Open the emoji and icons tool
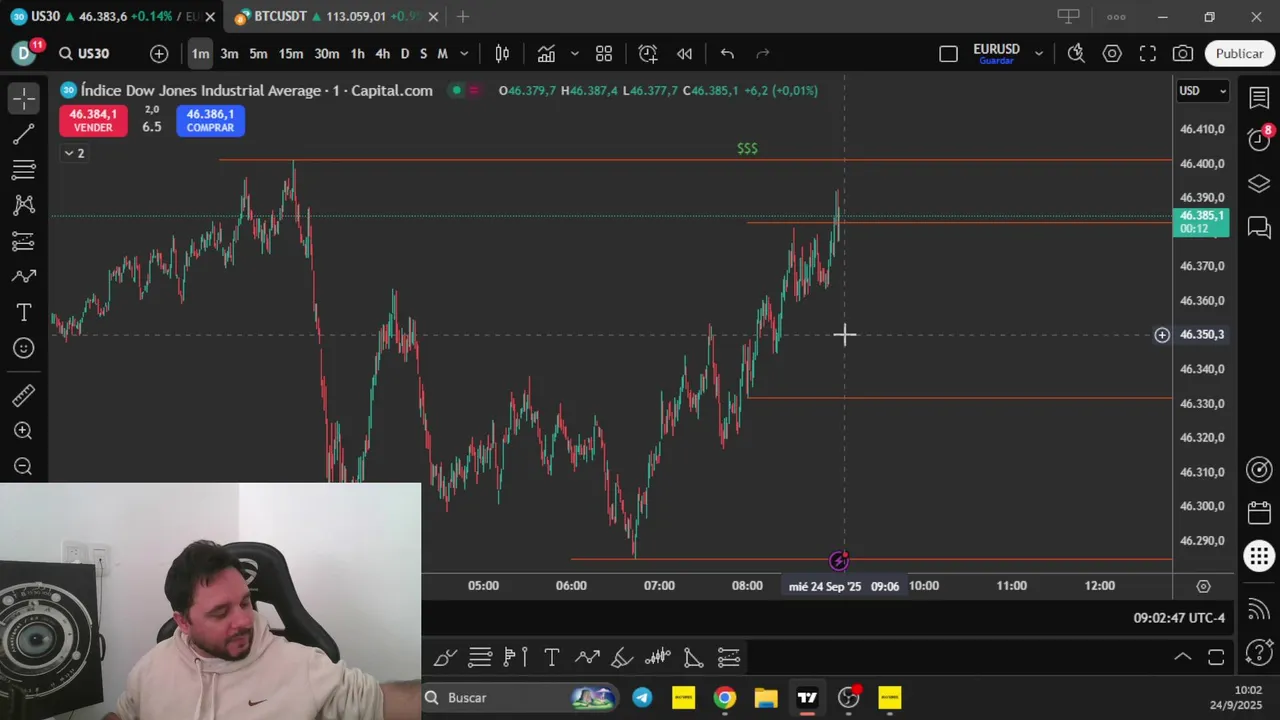1280x720 pixels. click(24, 348)
